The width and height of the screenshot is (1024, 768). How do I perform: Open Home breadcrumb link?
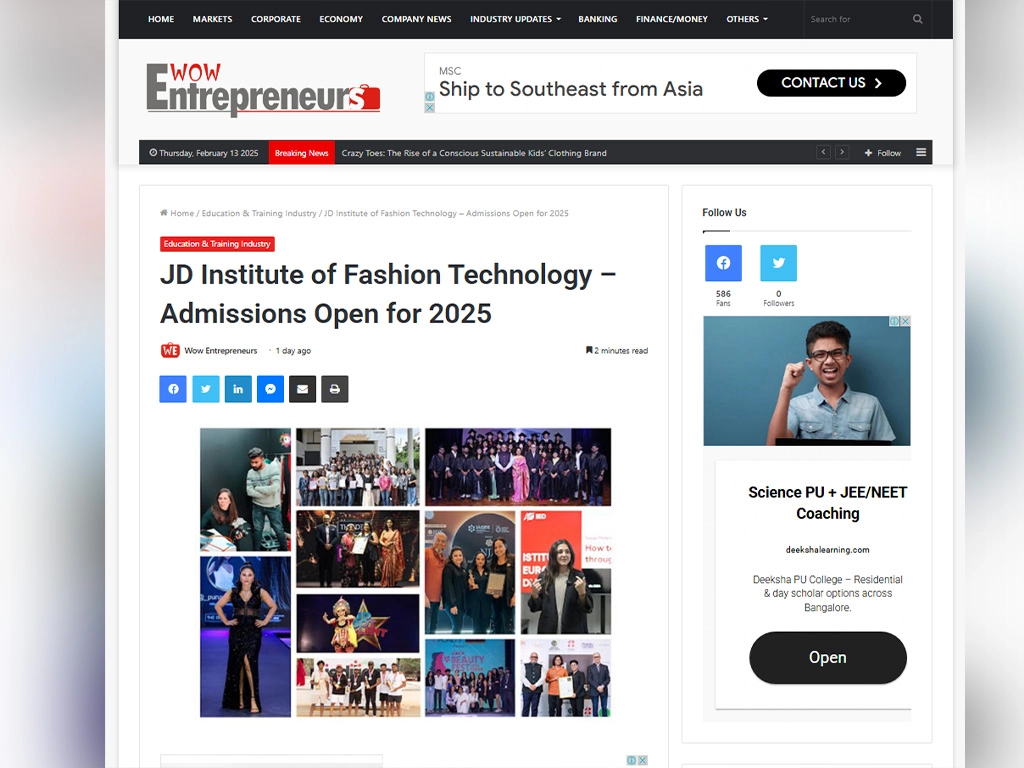(x=182, y=213)
